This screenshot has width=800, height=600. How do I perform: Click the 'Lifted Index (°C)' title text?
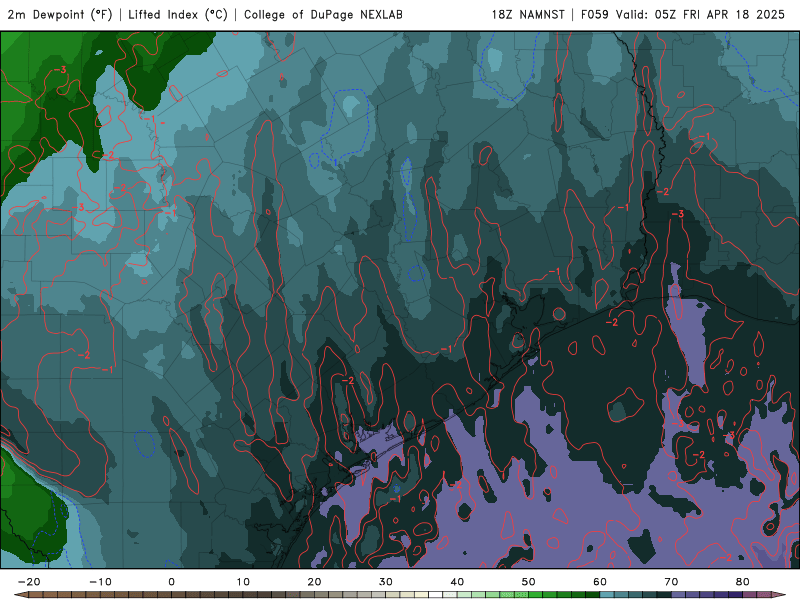pyautogui.click(x=178, y=14)
